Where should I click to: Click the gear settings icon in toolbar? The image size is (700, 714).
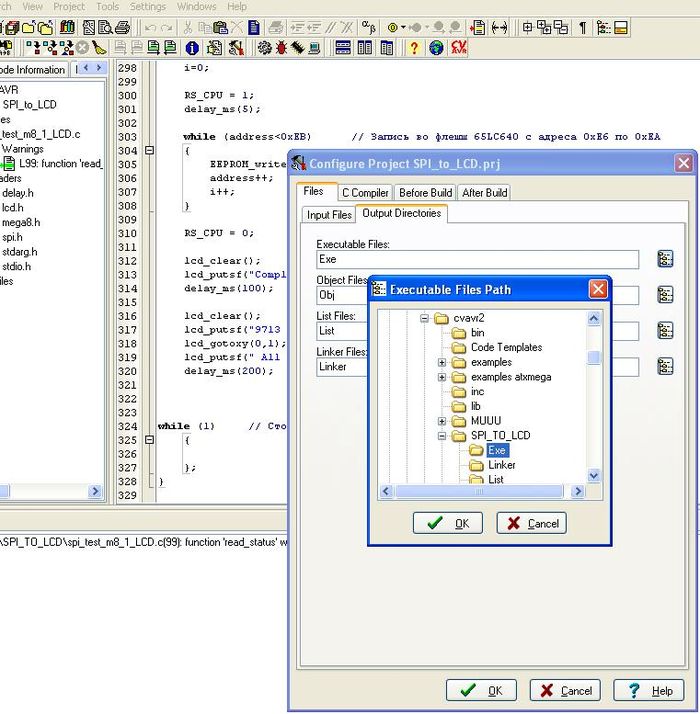point(264,47)
